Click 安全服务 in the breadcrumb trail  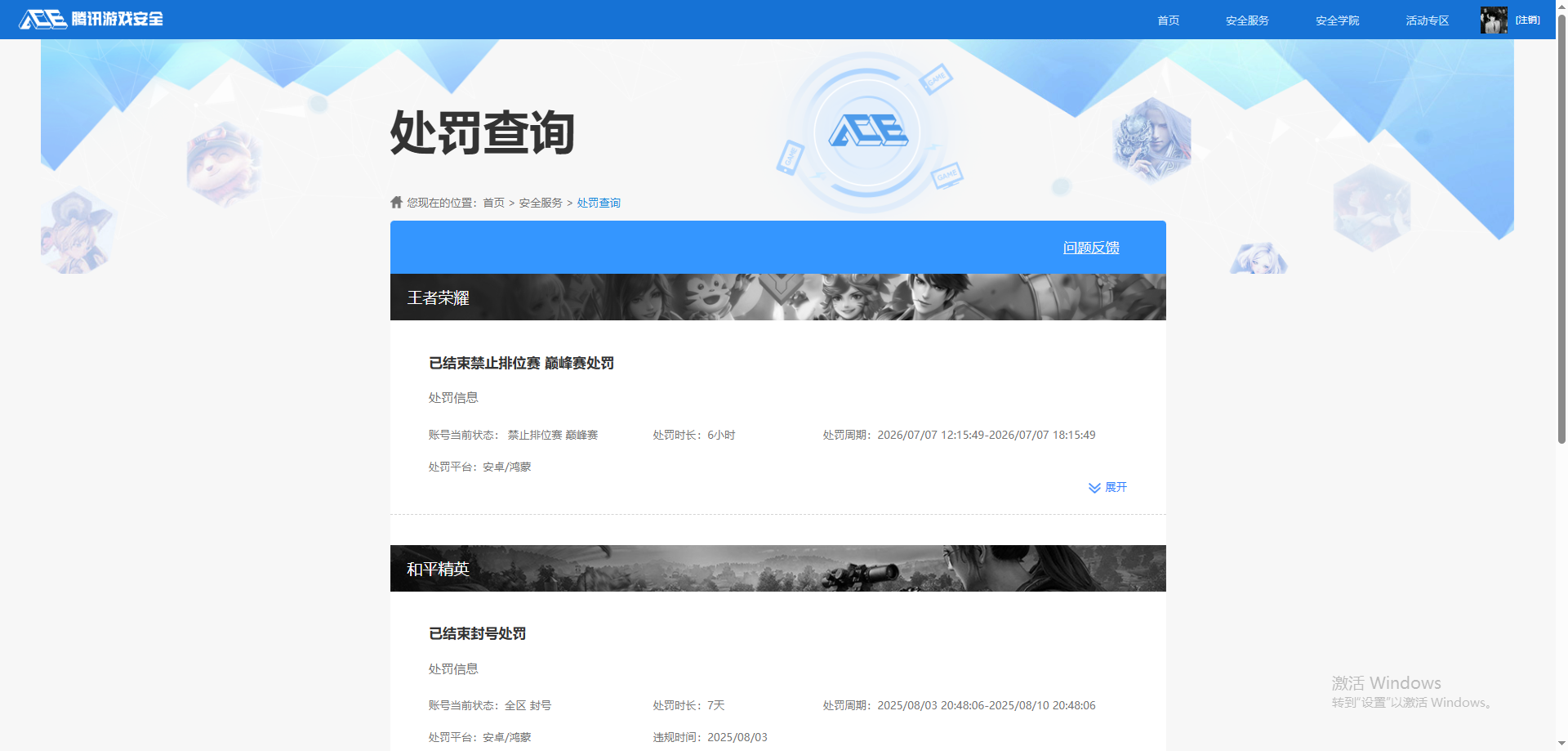tap(541, 203)
